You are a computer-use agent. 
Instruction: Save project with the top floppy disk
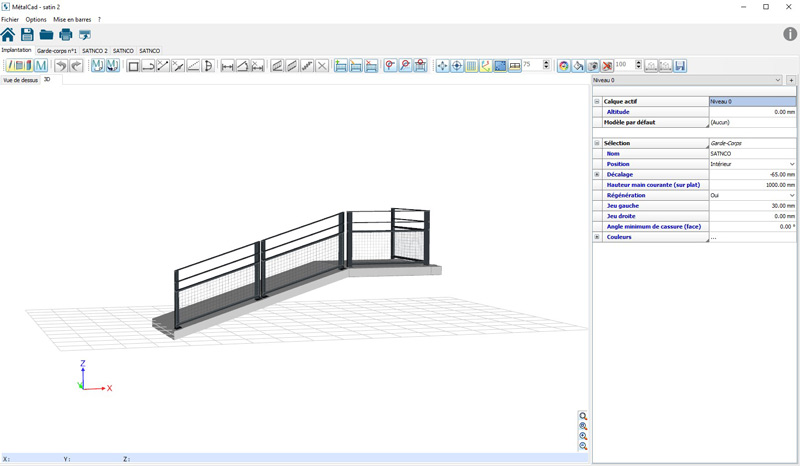pyautogui.click(x=27, y=35)
